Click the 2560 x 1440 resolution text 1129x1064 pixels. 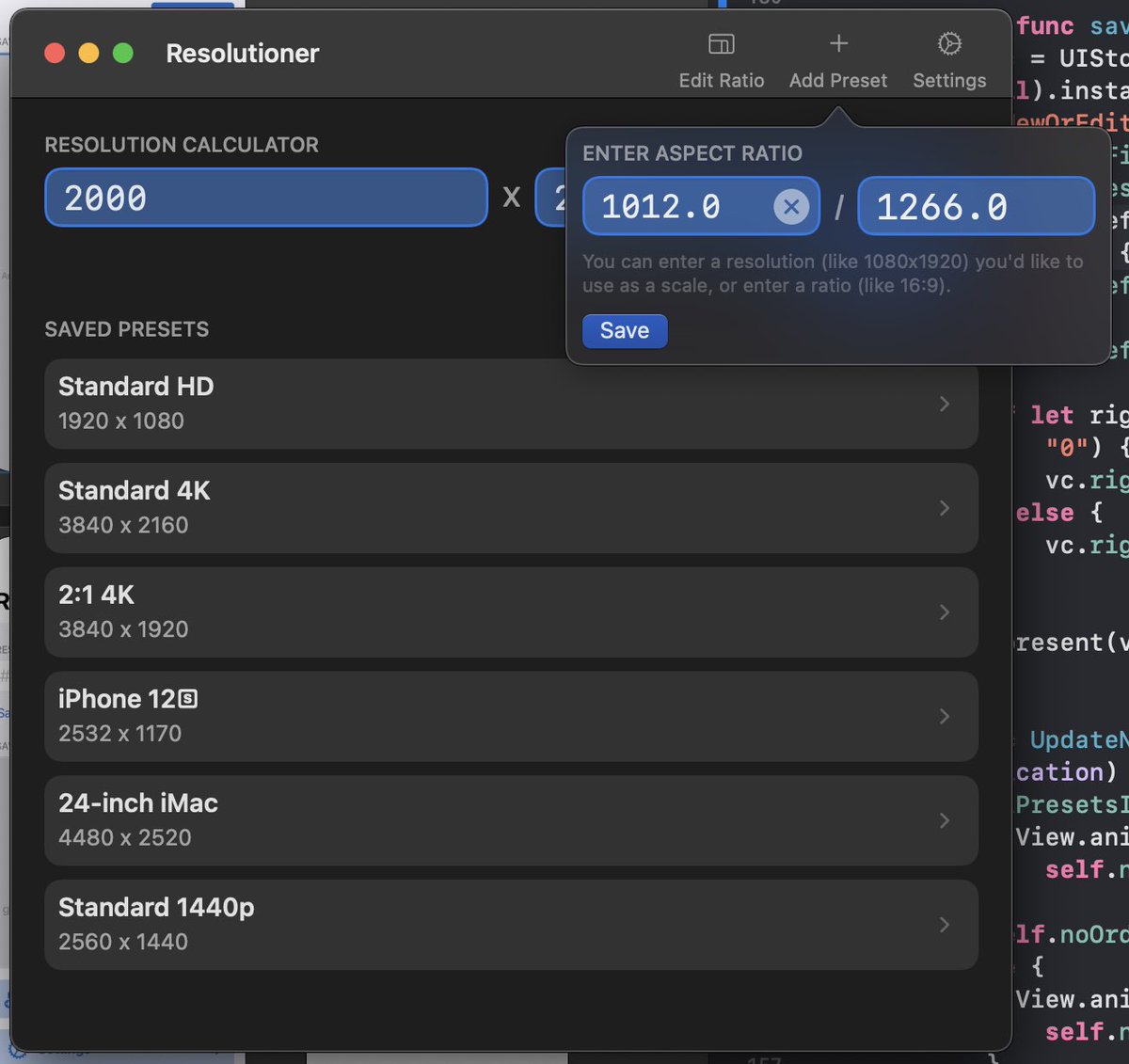[x=123, y=942]
